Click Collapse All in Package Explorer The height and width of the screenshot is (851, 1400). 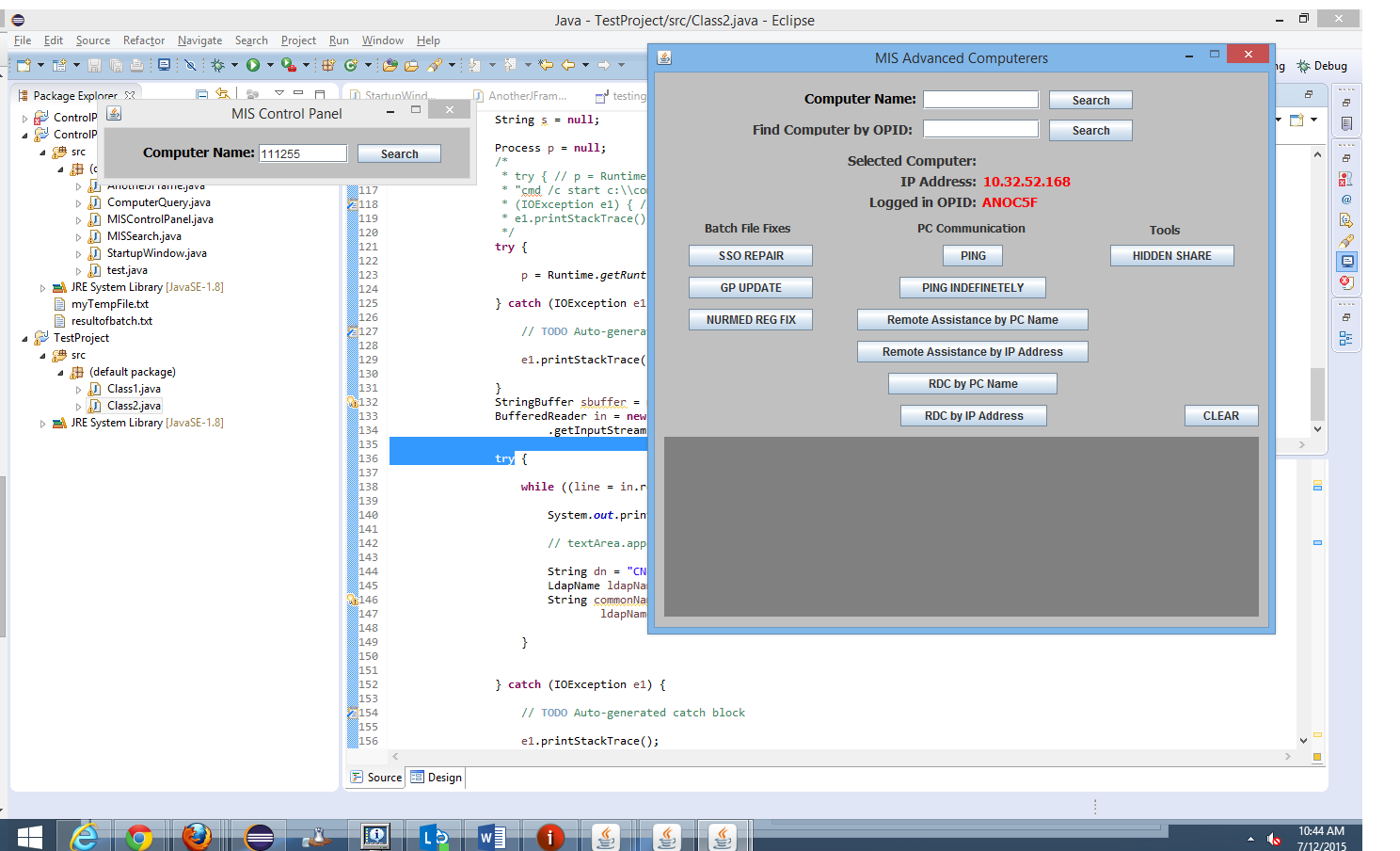point(201,94)
